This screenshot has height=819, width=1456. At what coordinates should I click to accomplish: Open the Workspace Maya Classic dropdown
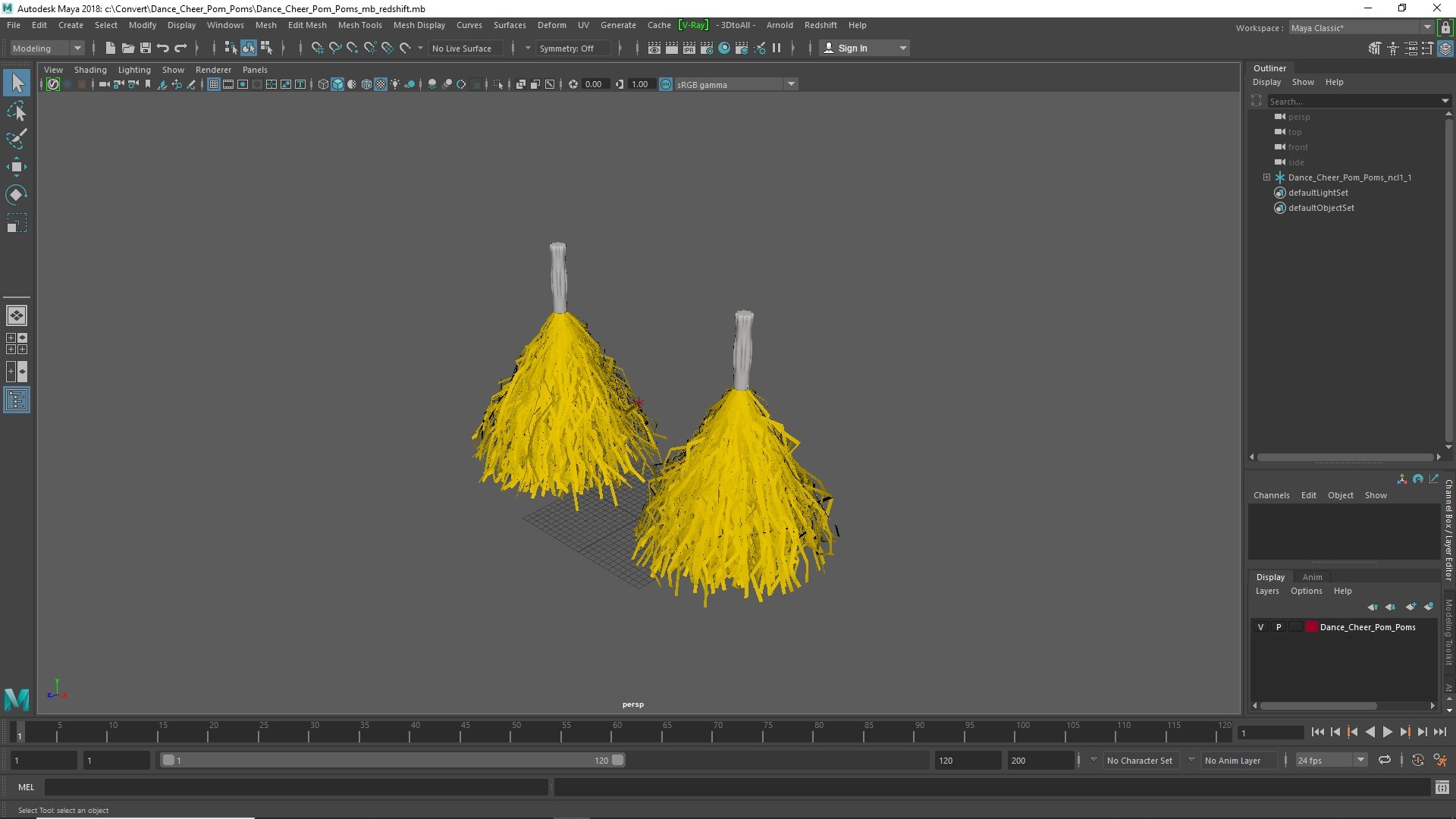(1360, 28)
